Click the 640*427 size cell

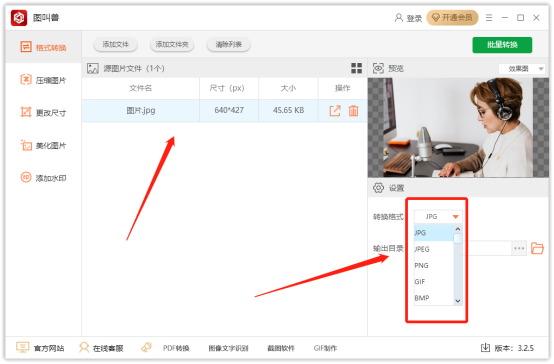pos(229,110)
